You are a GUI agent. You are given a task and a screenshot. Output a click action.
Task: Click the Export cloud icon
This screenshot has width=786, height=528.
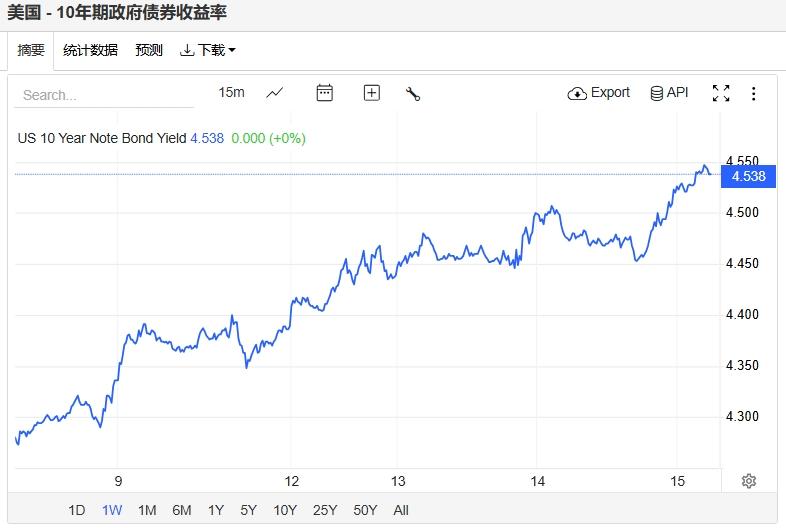pyautogui.click(x=577, y=93)
